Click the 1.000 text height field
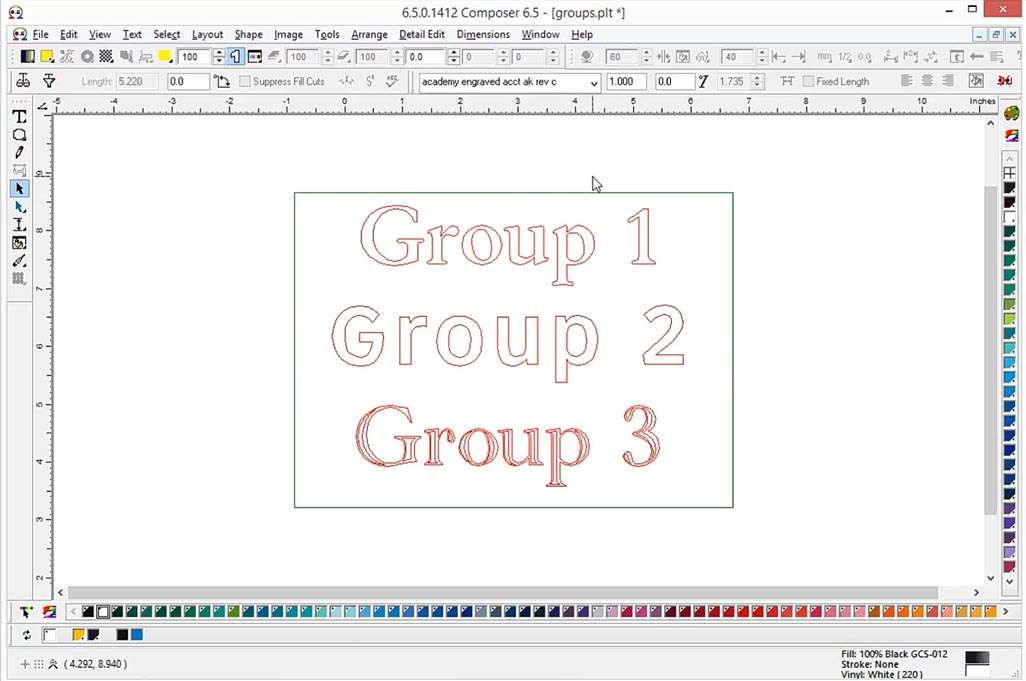This screenshot has height=681, width=1026. (625, 82)
